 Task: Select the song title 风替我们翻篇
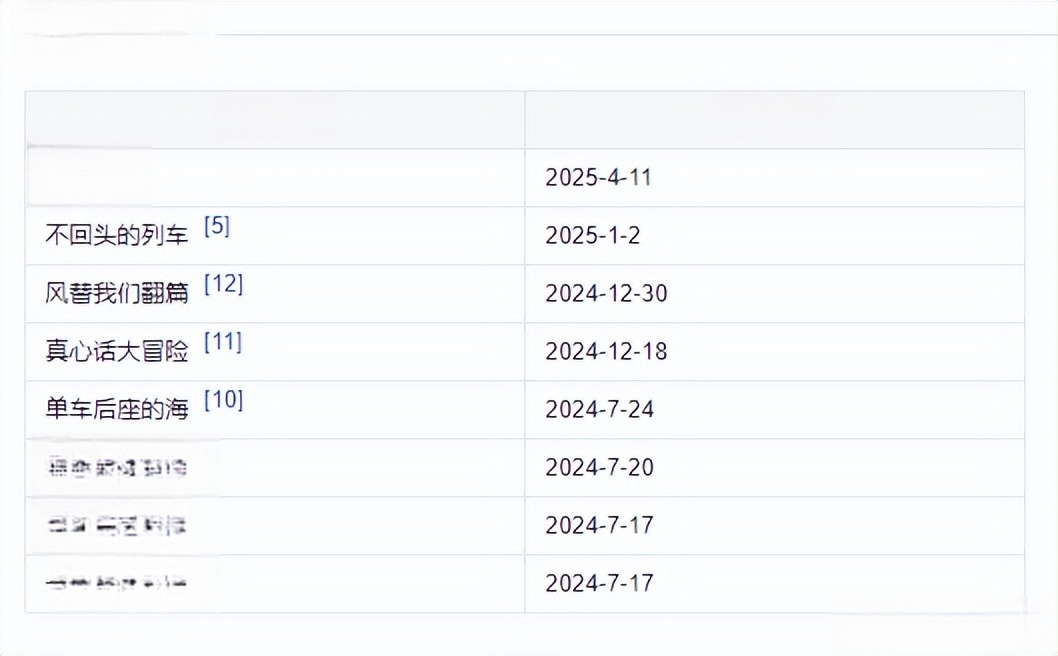(117, 294)
